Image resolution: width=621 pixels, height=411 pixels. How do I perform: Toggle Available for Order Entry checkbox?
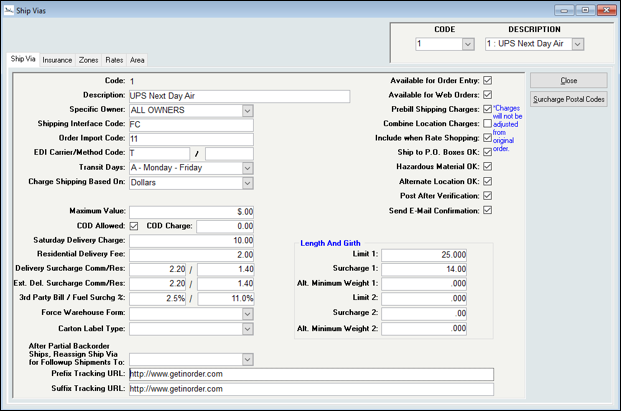[x=488, y=80]
